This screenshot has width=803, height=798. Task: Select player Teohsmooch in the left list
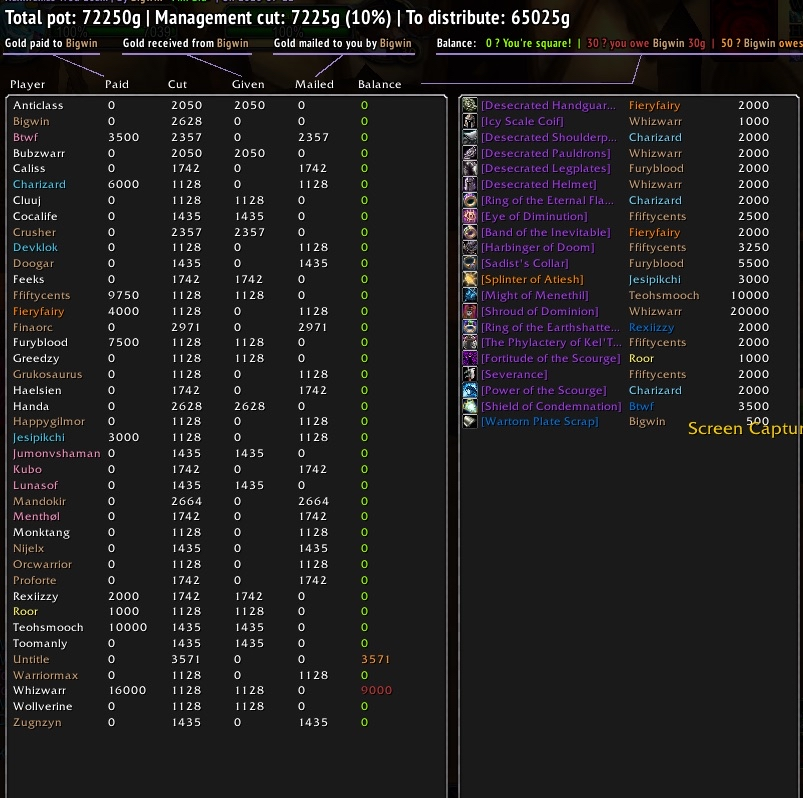point(48,627)
